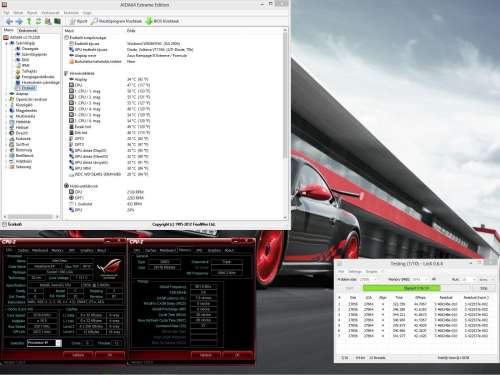500x375 pixels.
Task: Select Sebesség in the AIDA64 tree
Action: pyautogui.click(x=23, y=167)
